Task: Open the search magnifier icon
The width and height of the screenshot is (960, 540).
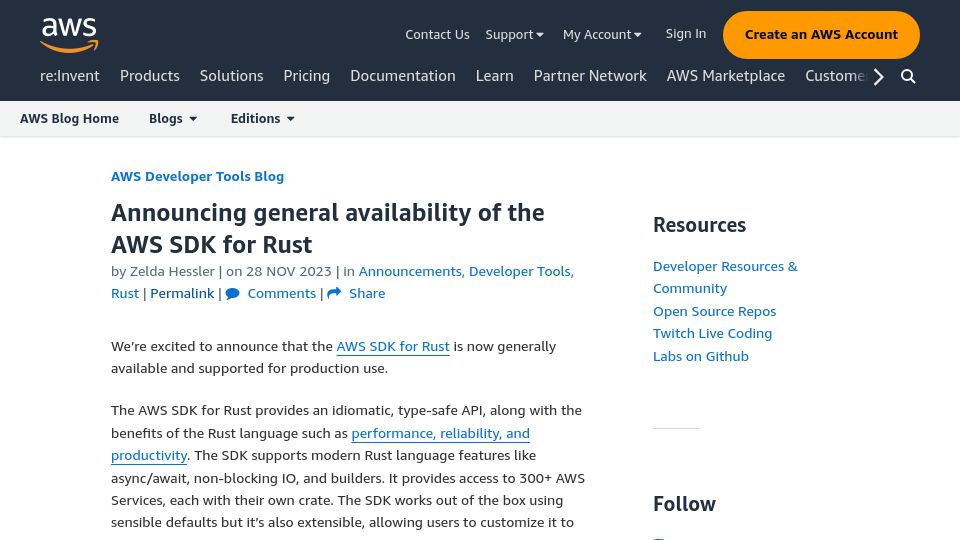Action: coord(908,77)
